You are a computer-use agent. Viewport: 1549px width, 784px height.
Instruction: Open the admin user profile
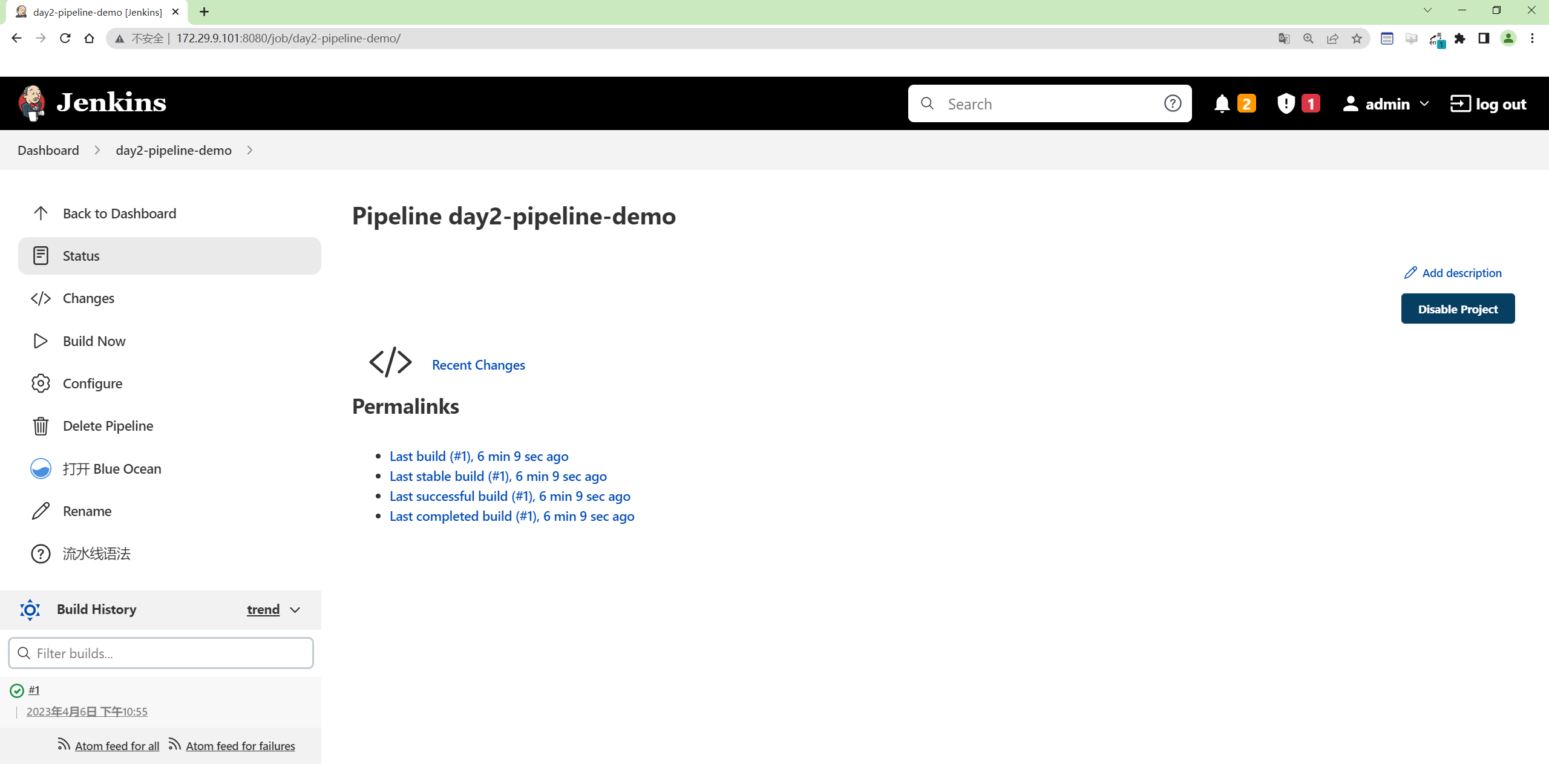point(1376,104)
